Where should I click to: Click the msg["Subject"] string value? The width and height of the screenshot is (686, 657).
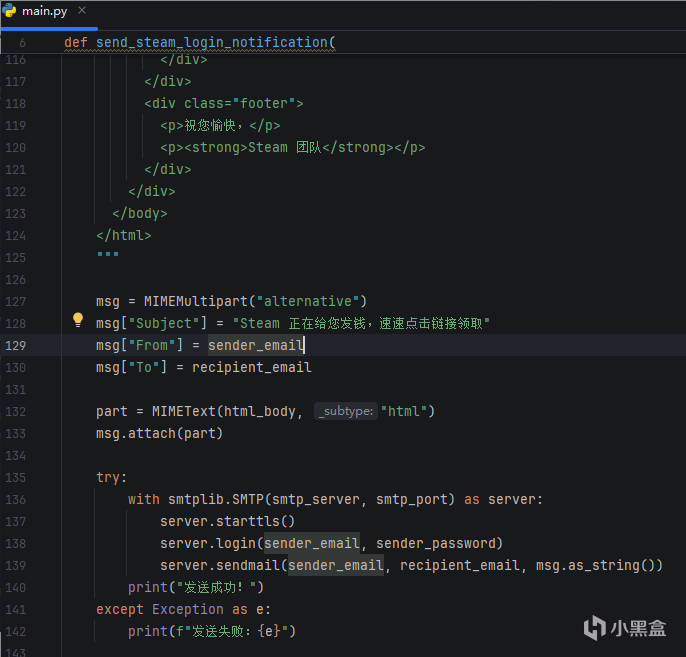coord(360,323)
